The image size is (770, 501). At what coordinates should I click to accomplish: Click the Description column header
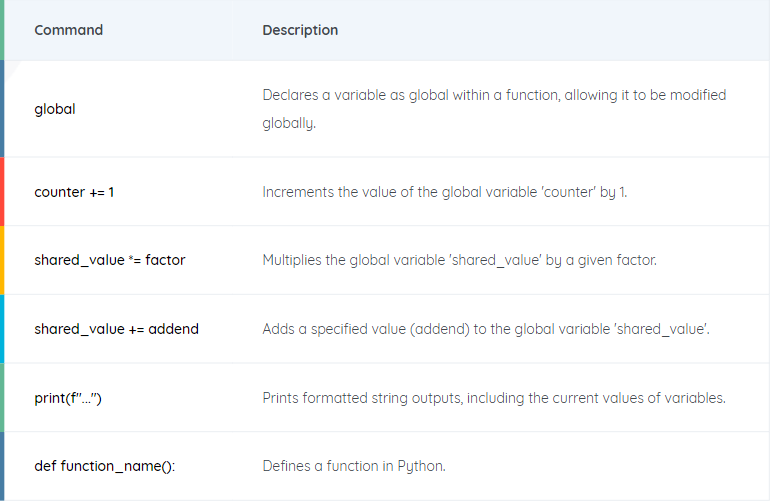click(x=300, y=30)
